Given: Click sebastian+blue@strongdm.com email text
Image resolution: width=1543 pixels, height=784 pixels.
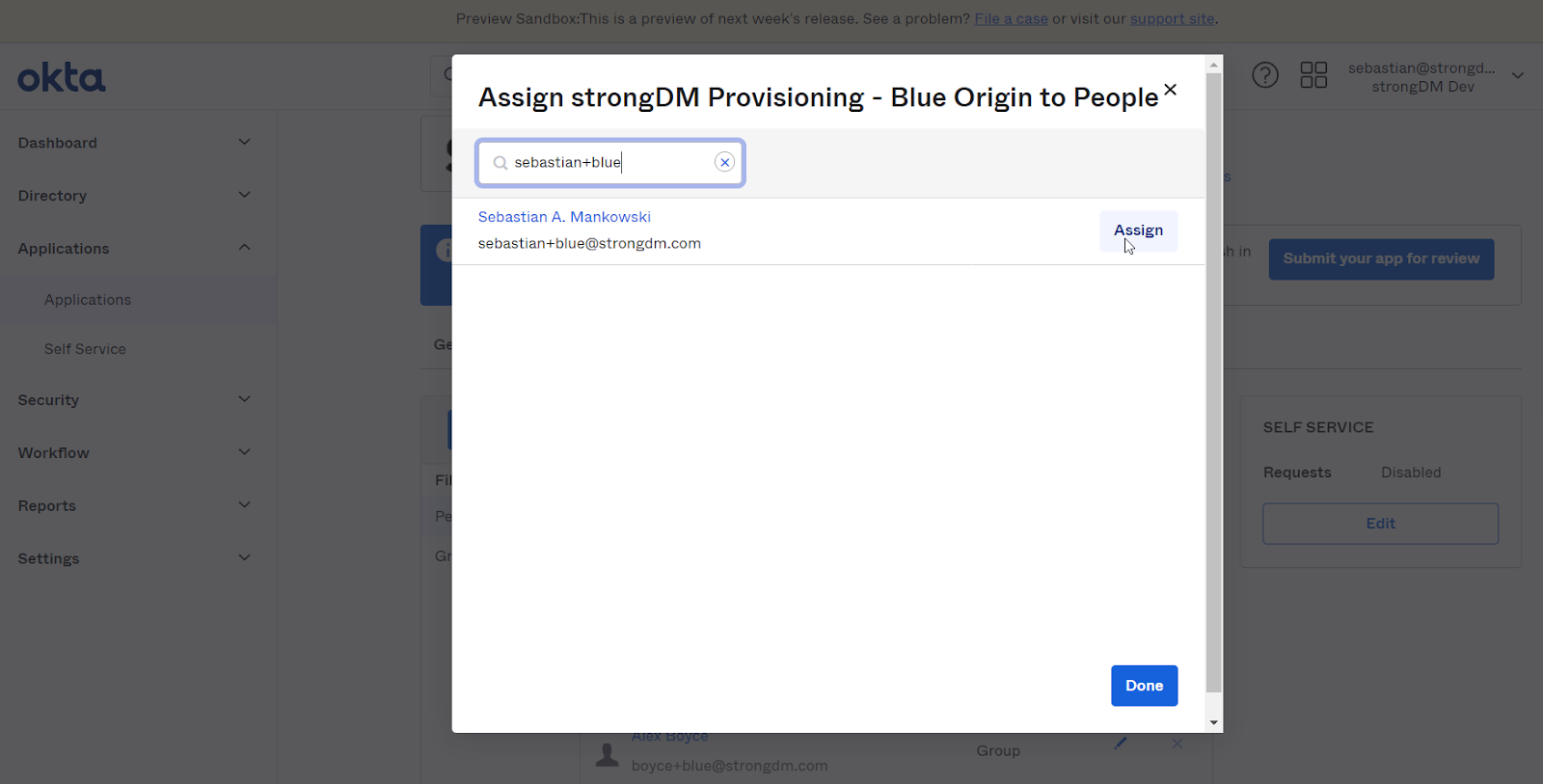Looking at the screenshot, I should 589,244.
